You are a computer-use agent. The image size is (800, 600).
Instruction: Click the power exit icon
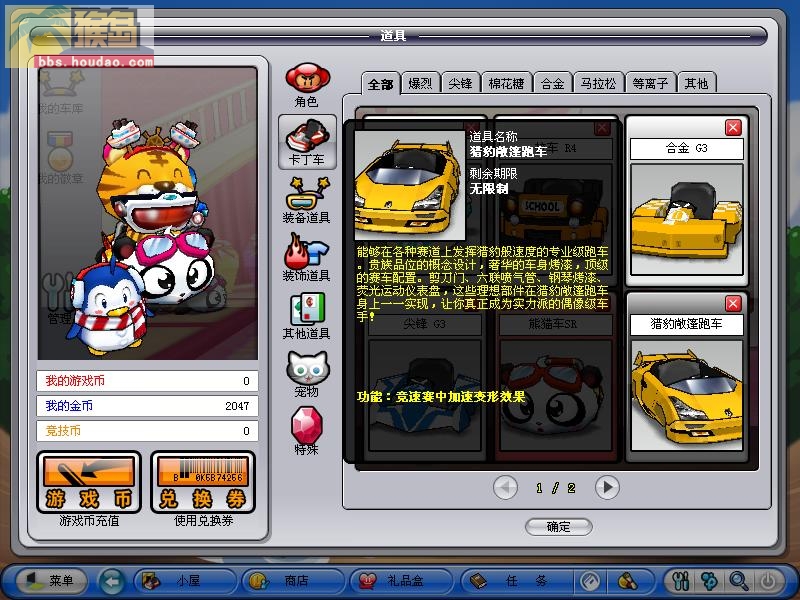click(x=768, y=581)
